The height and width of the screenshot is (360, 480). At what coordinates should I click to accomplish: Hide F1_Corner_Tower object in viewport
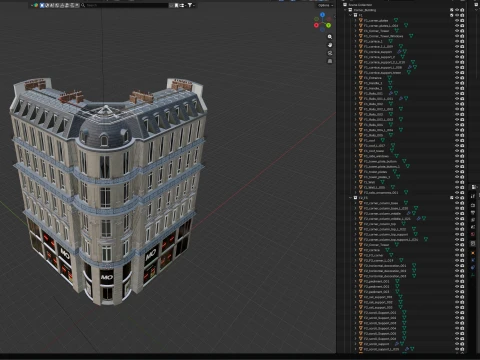pyautogui.click(x=457, y=31)
